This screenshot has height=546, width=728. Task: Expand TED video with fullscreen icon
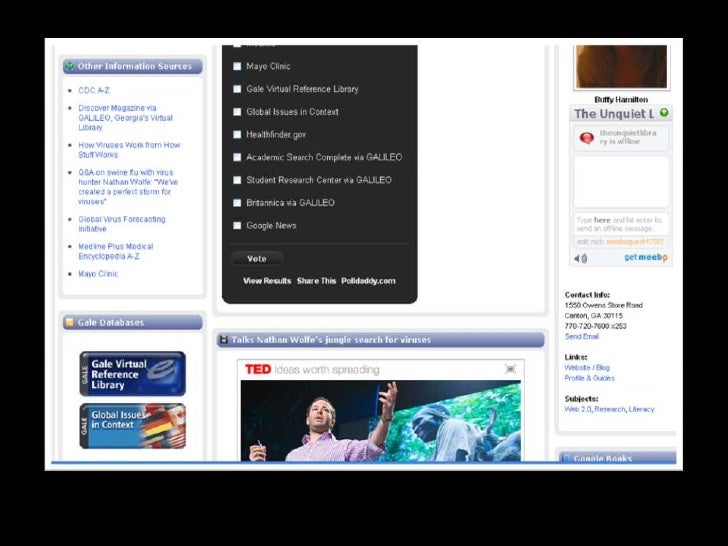510,369
